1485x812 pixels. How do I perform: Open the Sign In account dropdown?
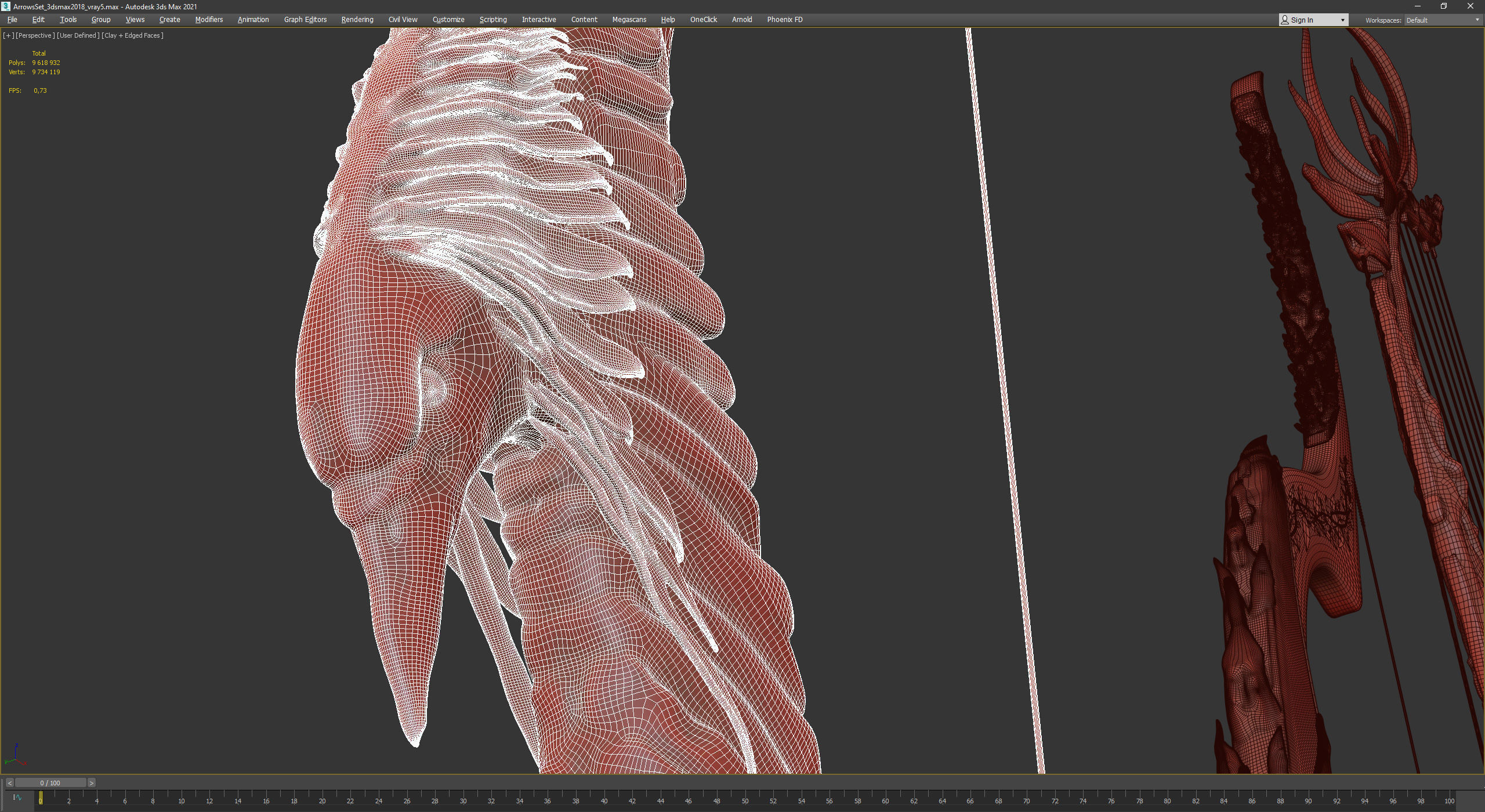point(1313,20)
